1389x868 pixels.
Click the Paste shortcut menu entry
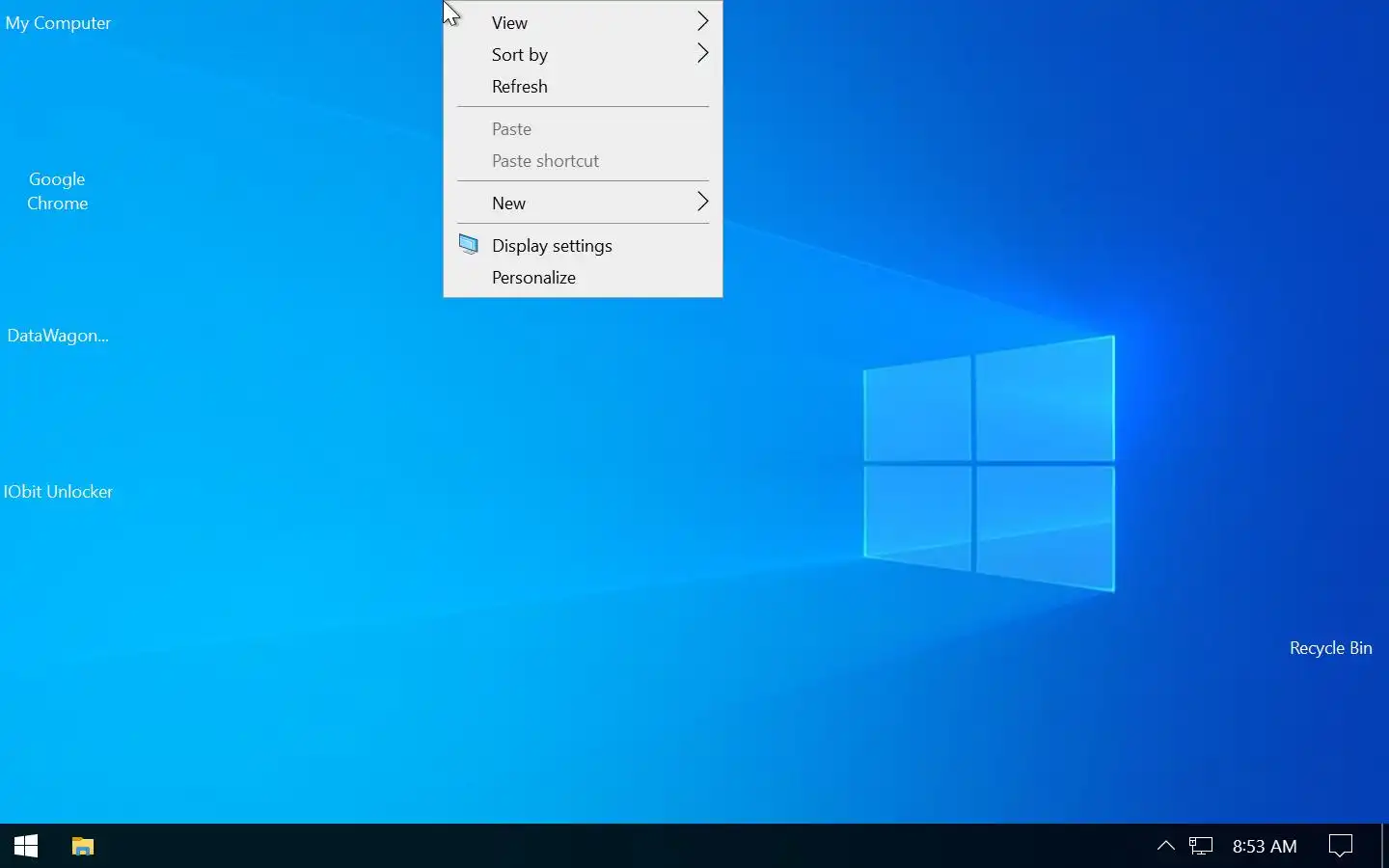click(583, 160)
